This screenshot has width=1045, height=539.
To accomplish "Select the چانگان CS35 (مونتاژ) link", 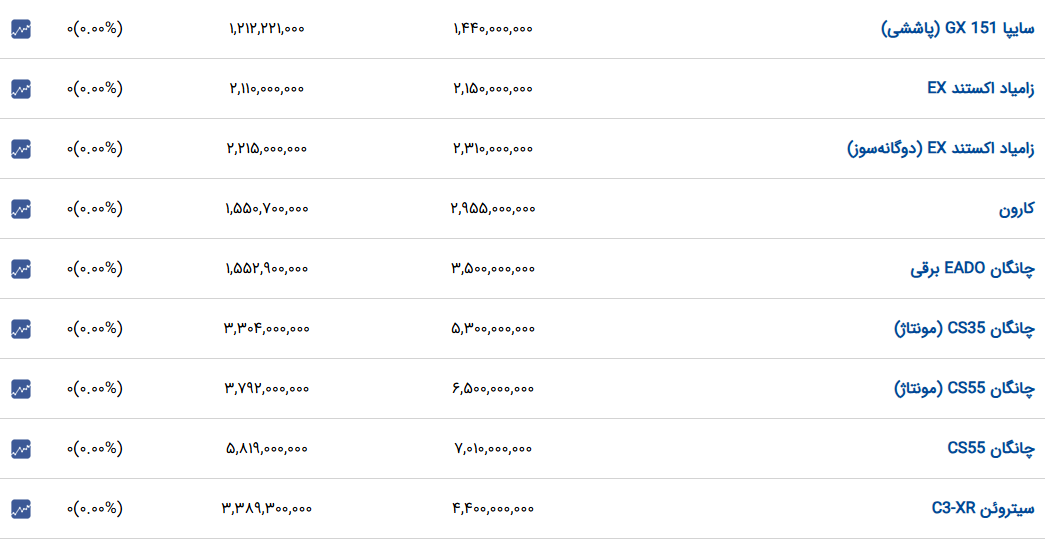I will pos(964,329).
